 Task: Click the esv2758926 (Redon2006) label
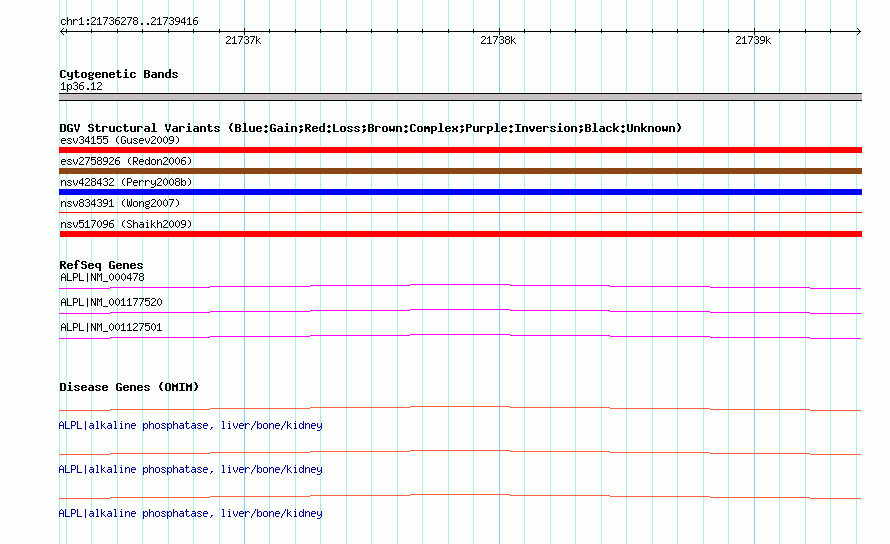pos(126,161)
